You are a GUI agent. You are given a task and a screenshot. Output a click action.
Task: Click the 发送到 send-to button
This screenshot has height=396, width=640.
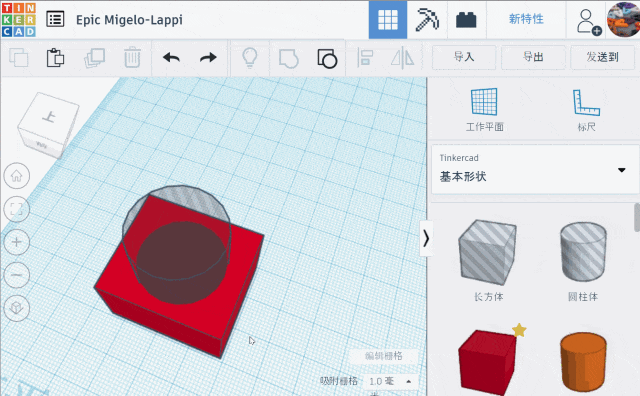[602, 57]
